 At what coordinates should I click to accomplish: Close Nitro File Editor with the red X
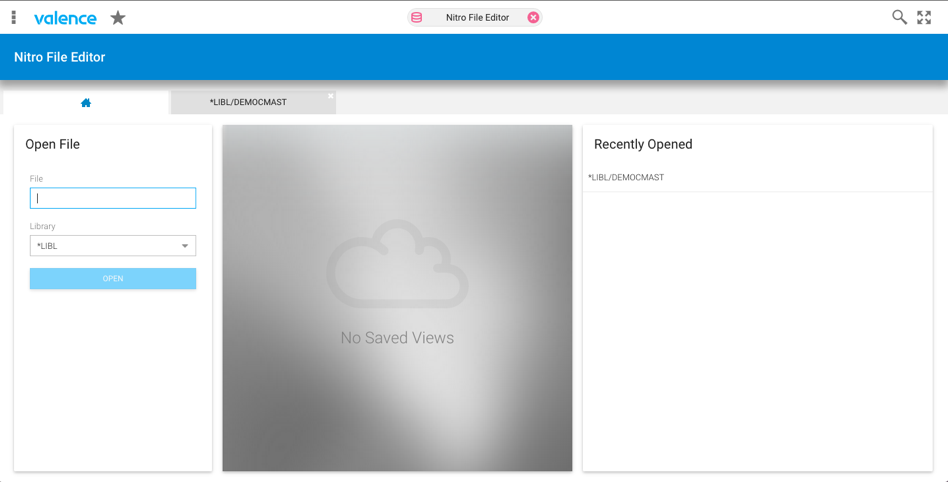533,17
